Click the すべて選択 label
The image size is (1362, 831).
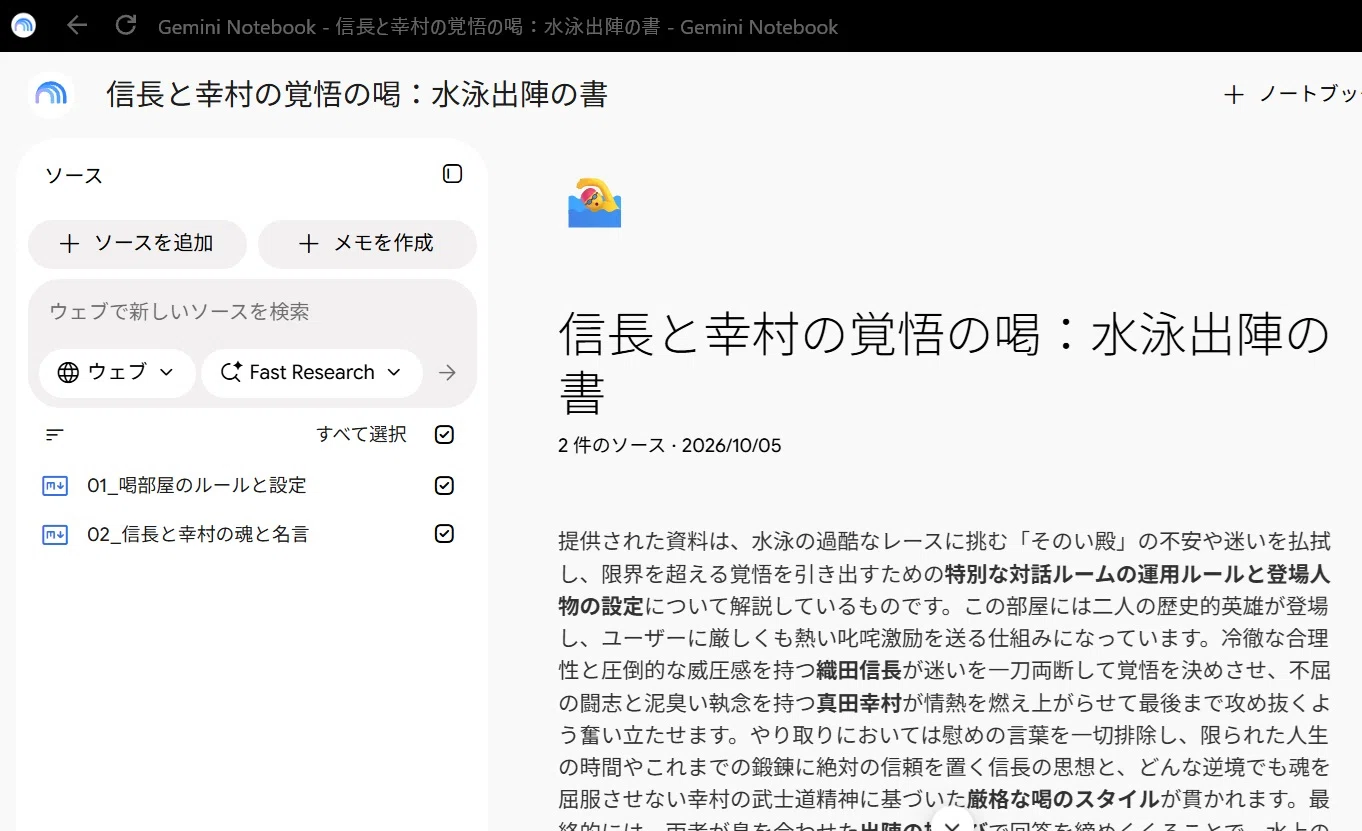pyautogui.click(x=361, y=435)
